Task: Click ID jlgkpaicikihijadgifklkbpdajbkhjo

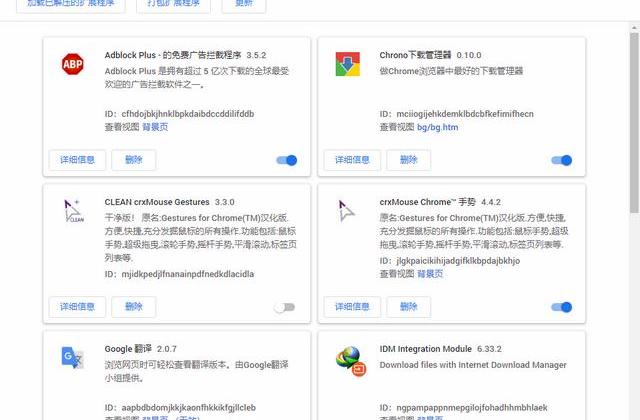Action: 458,261
